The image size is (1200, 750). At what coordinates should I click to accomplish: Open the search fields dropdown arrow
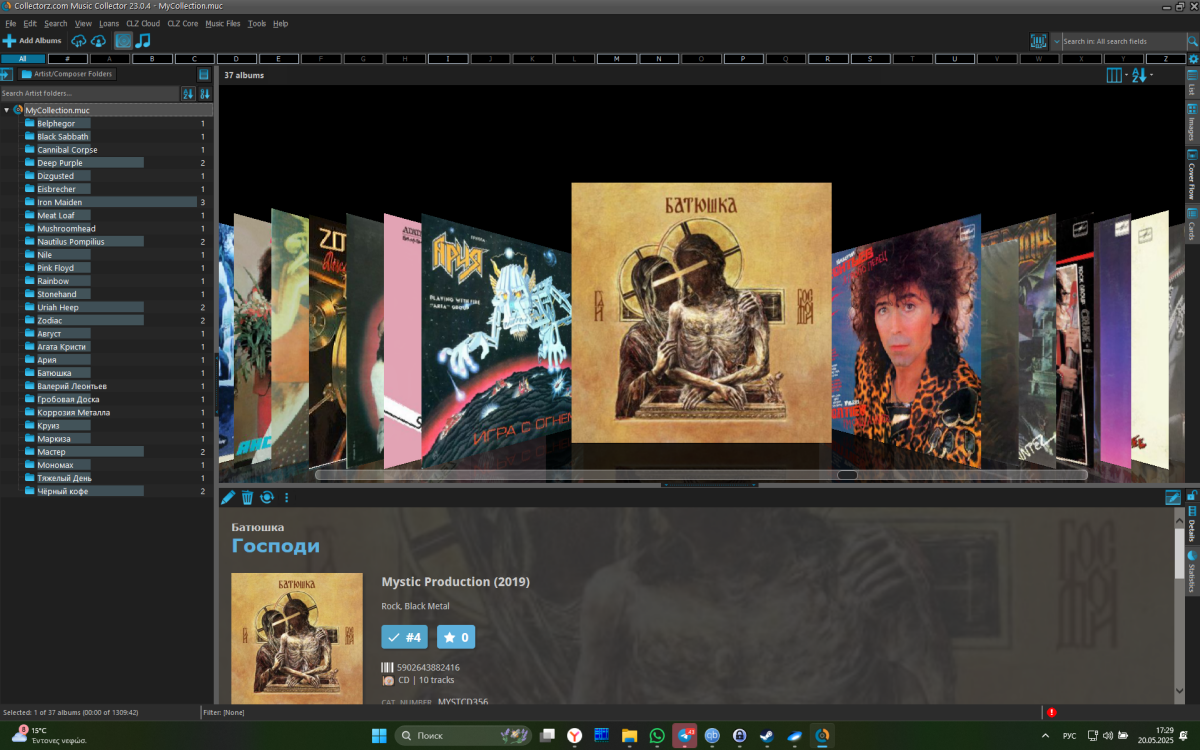1057,41
